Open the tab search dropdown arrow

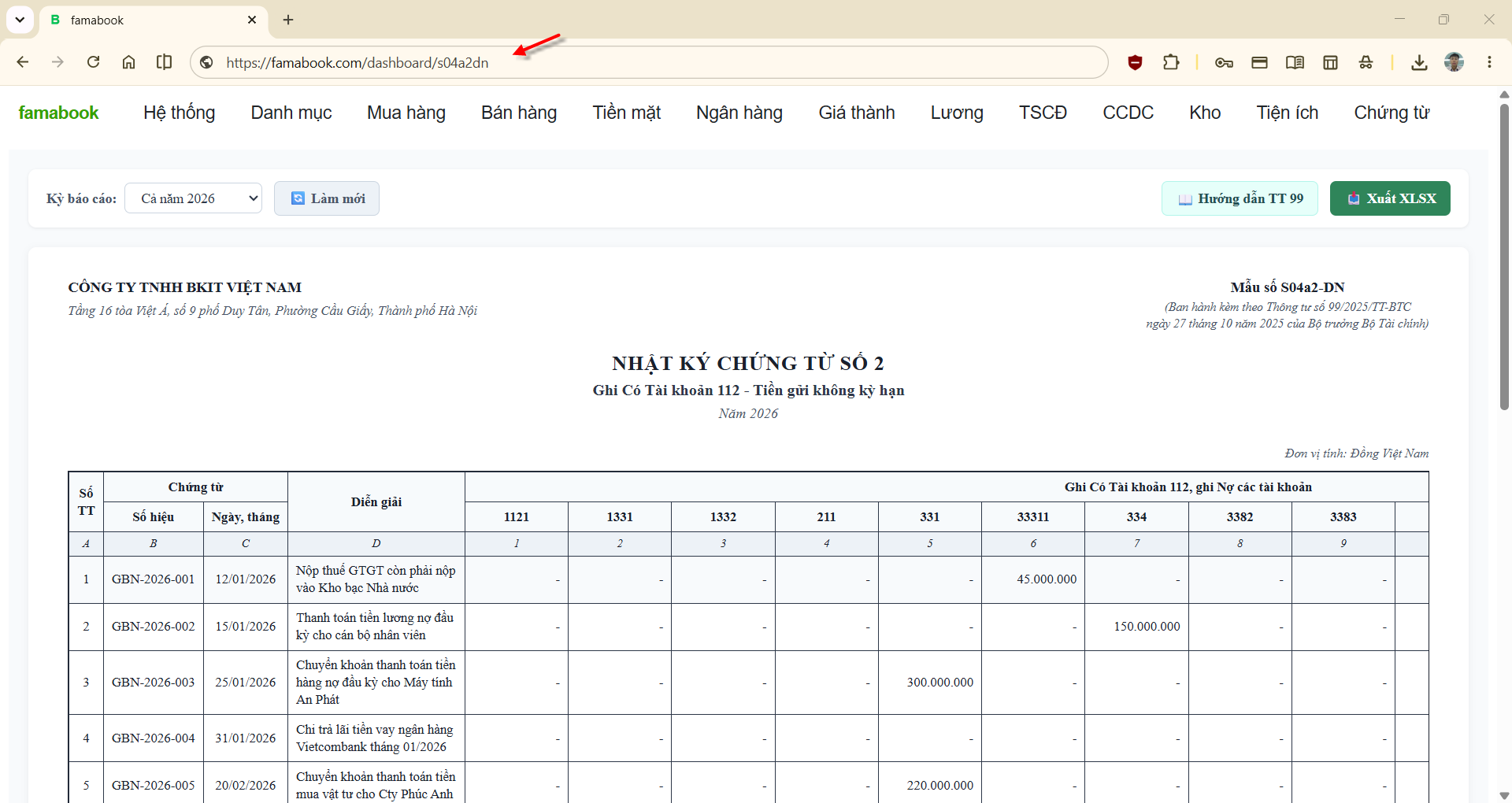[x=20, y=20]
